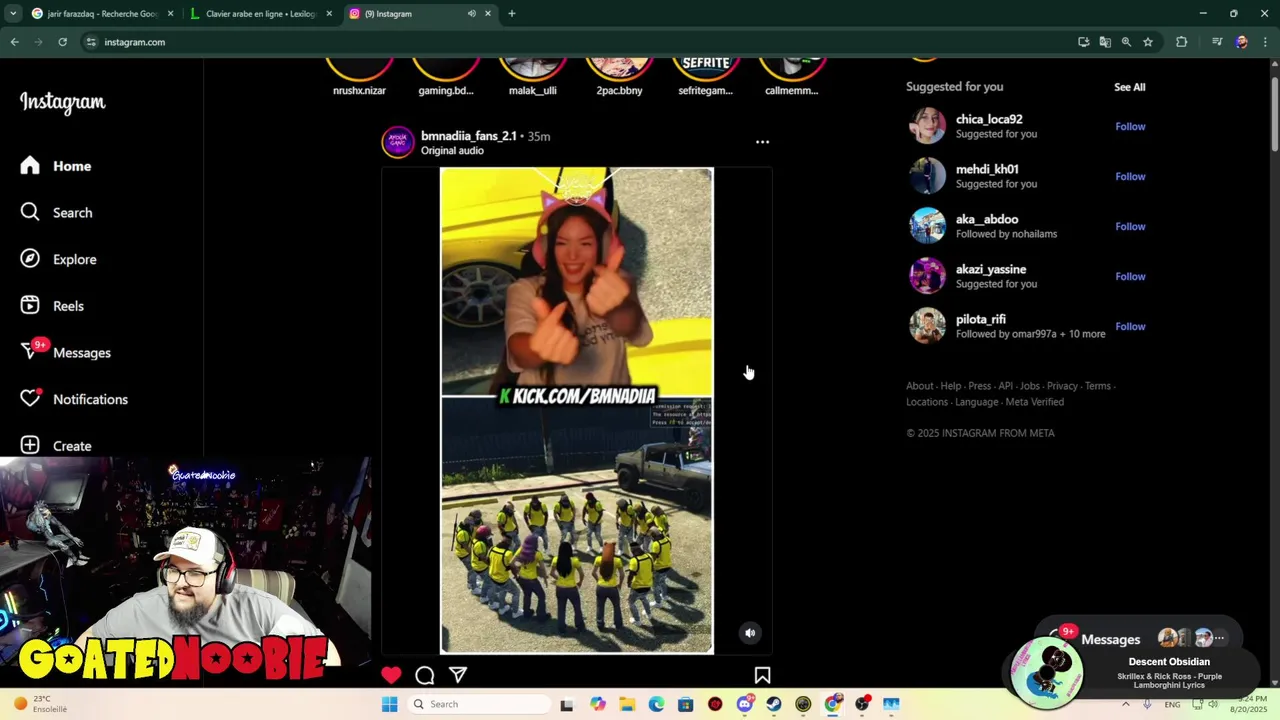Open Steam from taskbar
This screenshot has width=1280, height=720.
click(774, 704)
